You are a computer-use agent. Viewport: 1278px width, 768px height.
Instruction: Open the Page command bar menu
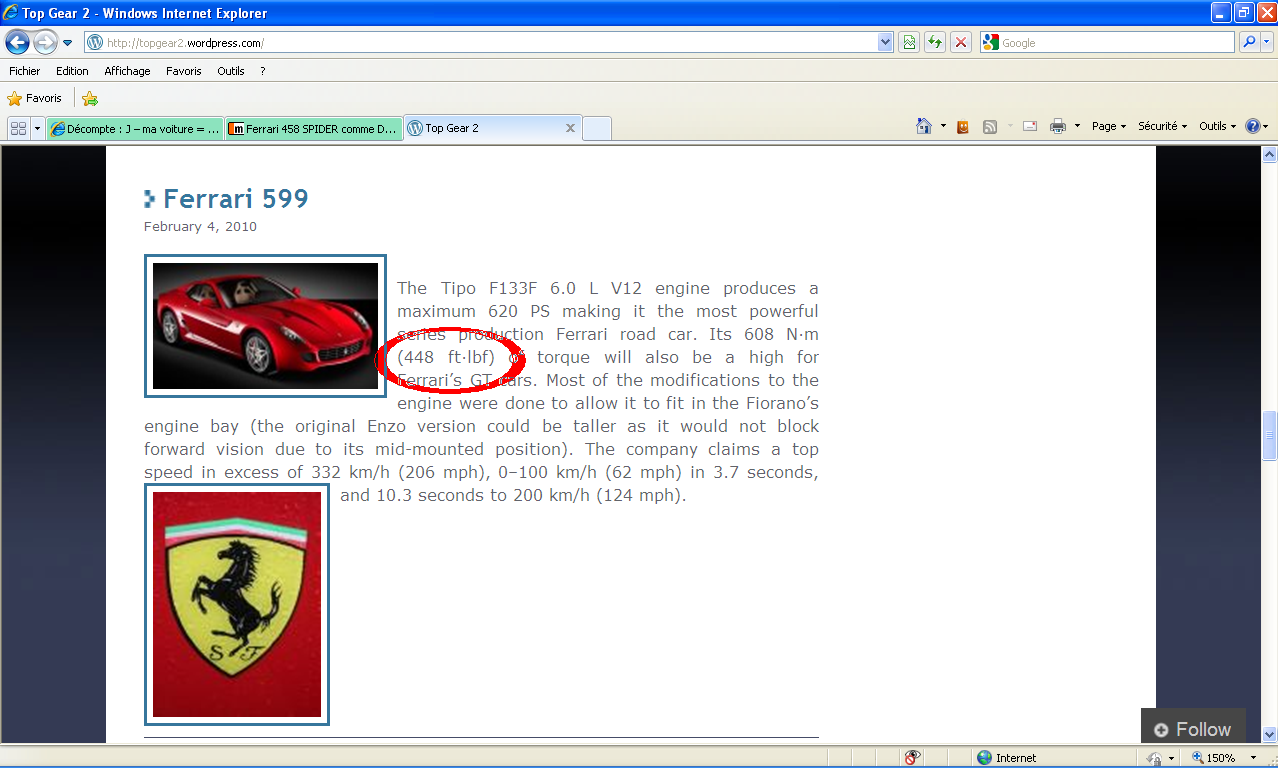coord(1109,127)
